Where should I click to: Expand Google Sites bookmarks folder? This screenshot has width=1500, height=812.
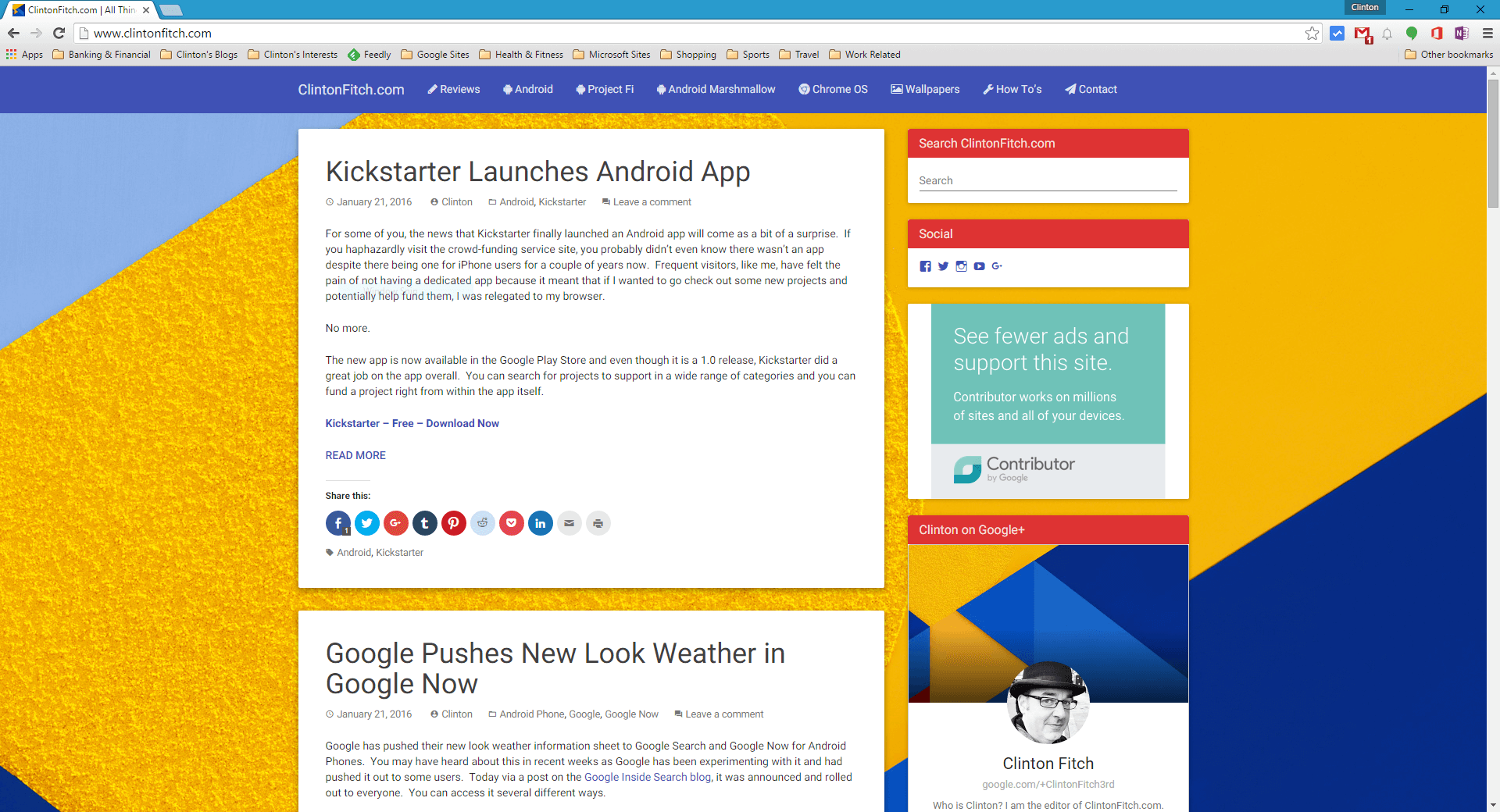point(435,55)
